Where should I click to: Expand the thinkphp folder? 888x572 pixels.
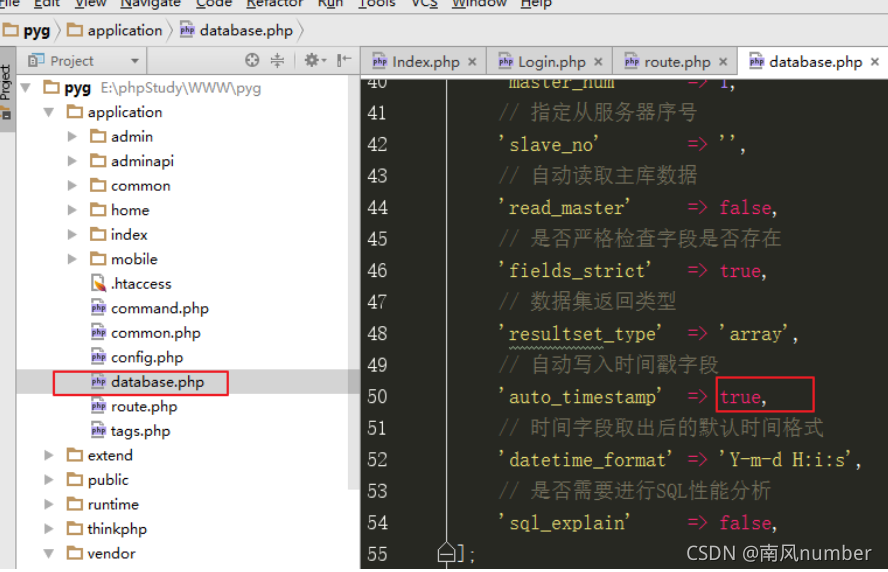[49, 528]
